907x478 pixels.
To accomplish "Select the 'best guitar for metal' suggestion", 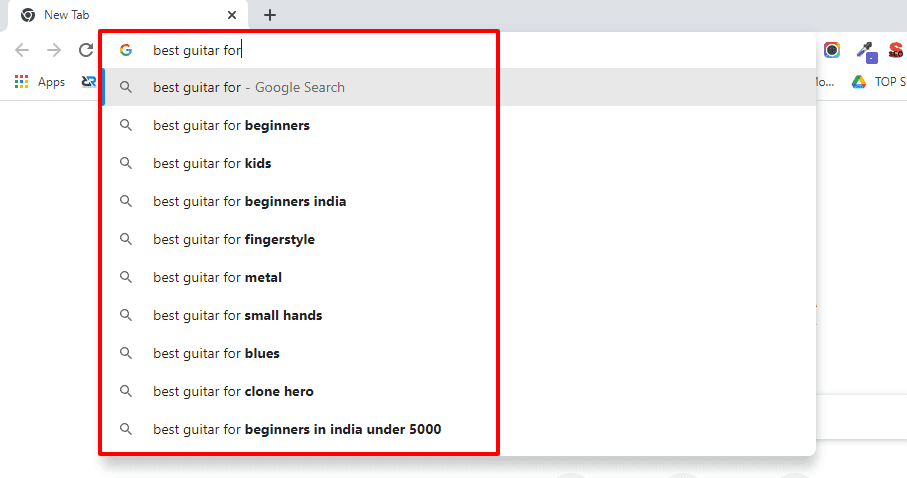I will pos(217,277).
